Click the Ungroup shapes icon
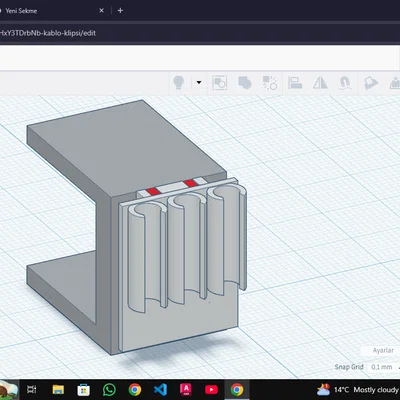Viewport: 400px width, 400px height. pos(270,83)
